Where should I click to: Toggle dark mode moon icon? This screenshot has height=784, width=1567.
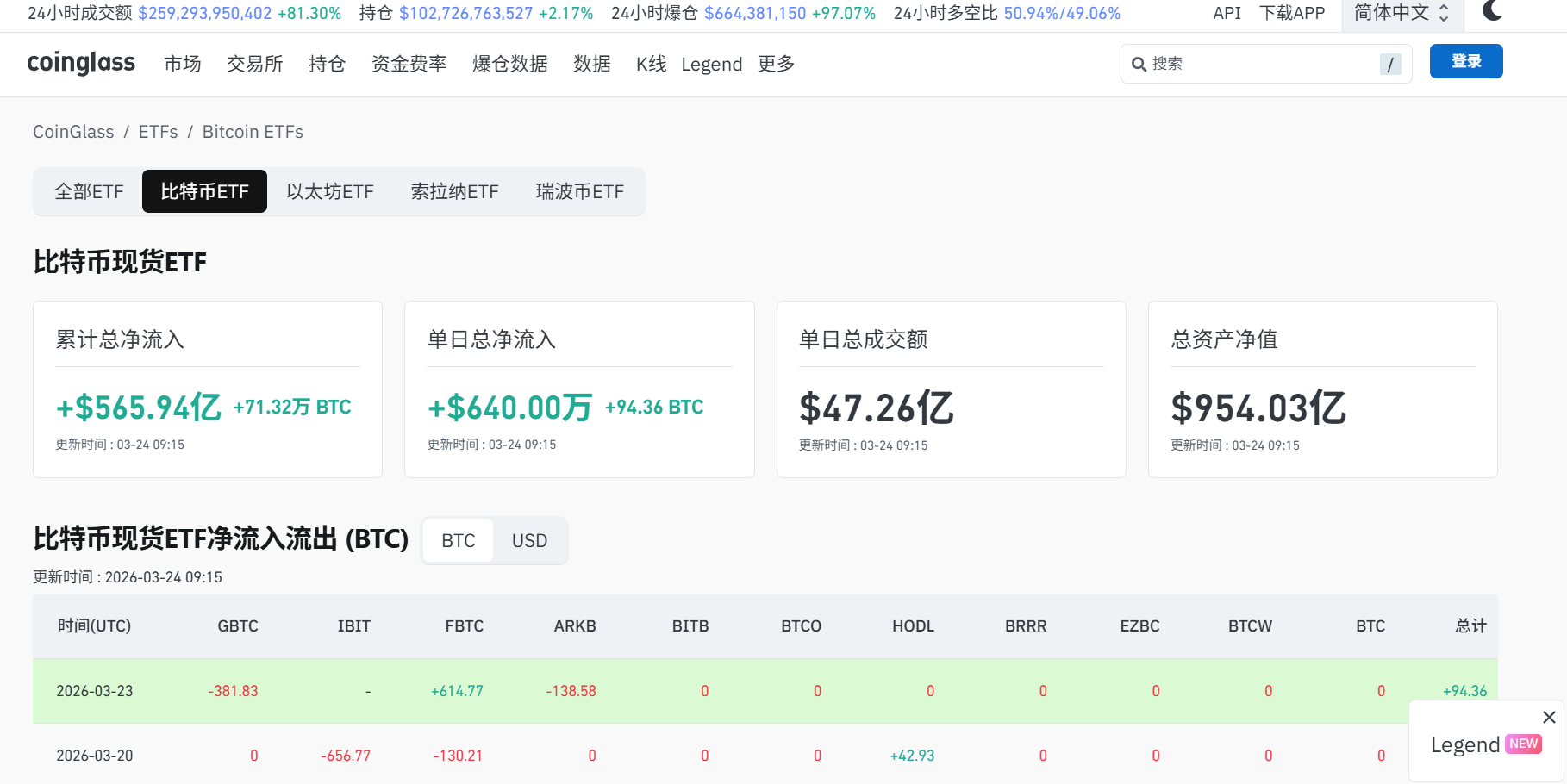1492,11
